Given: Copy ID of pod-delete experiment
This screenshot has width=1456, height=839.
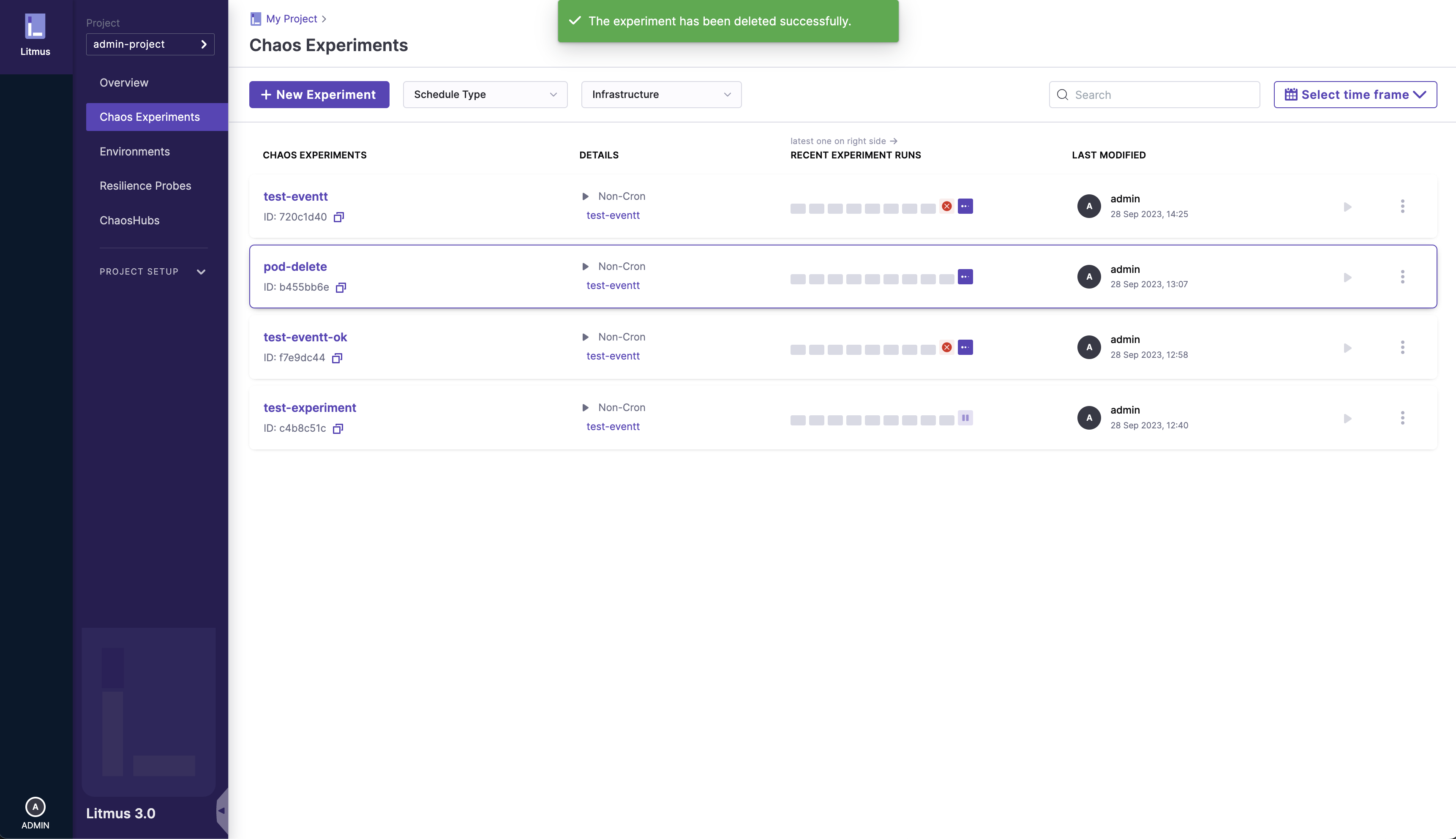Looking at the screenshot, I should click(x=341, y=288).
